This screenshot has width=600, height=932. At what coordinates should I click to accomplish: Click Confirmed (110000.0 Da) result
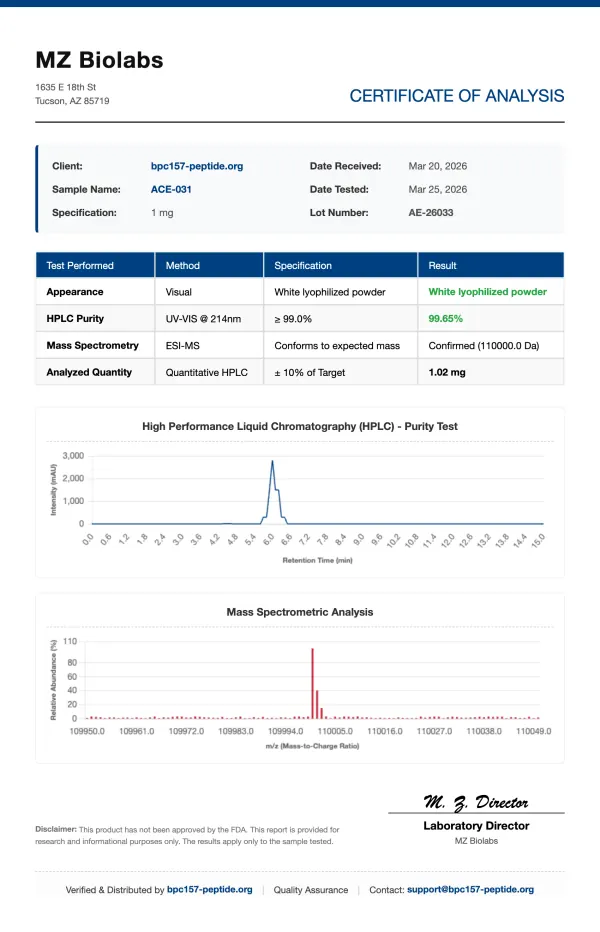(x=483, y=345)
